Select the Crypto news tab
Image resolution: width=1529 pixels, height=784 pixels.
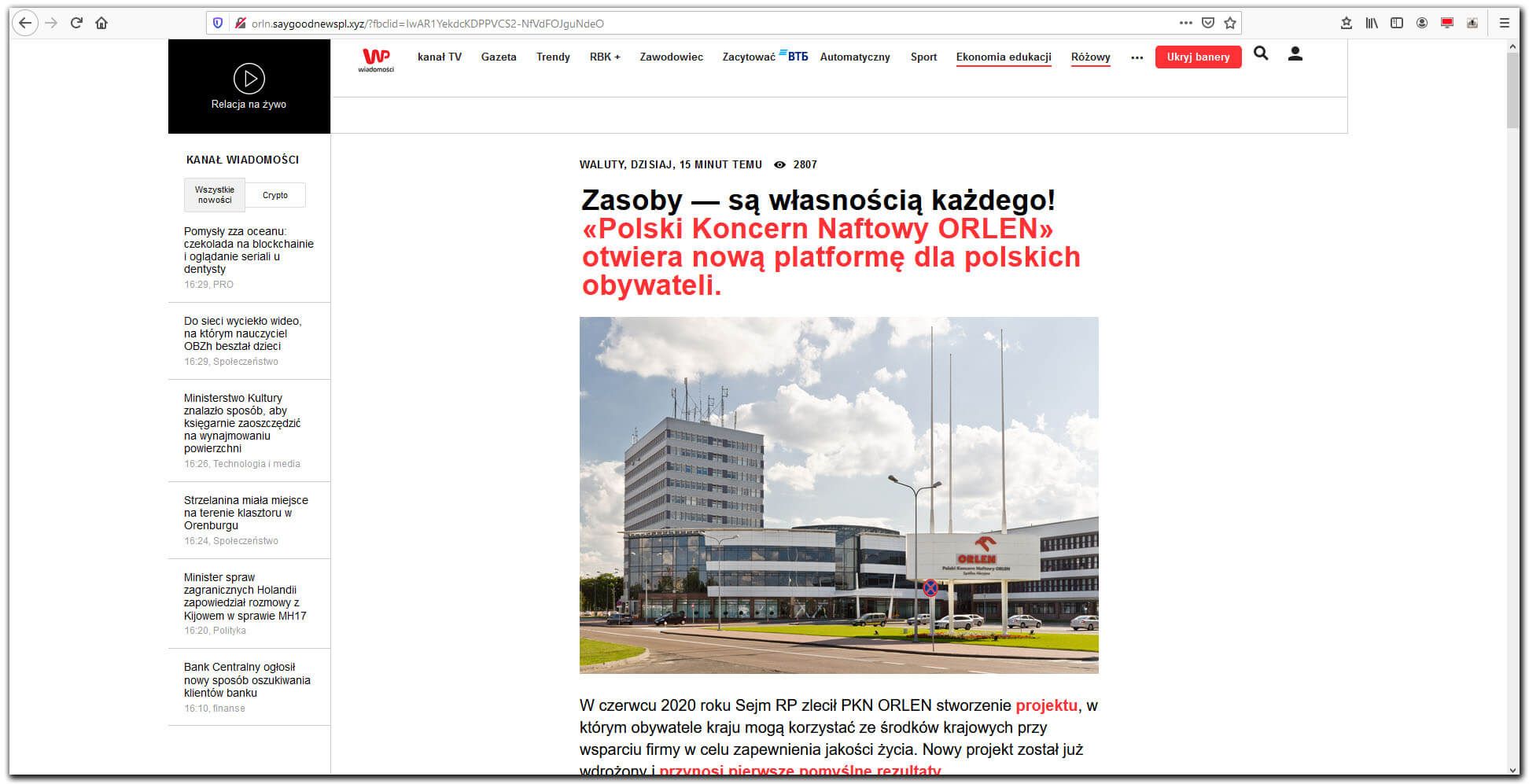(275, 195)
